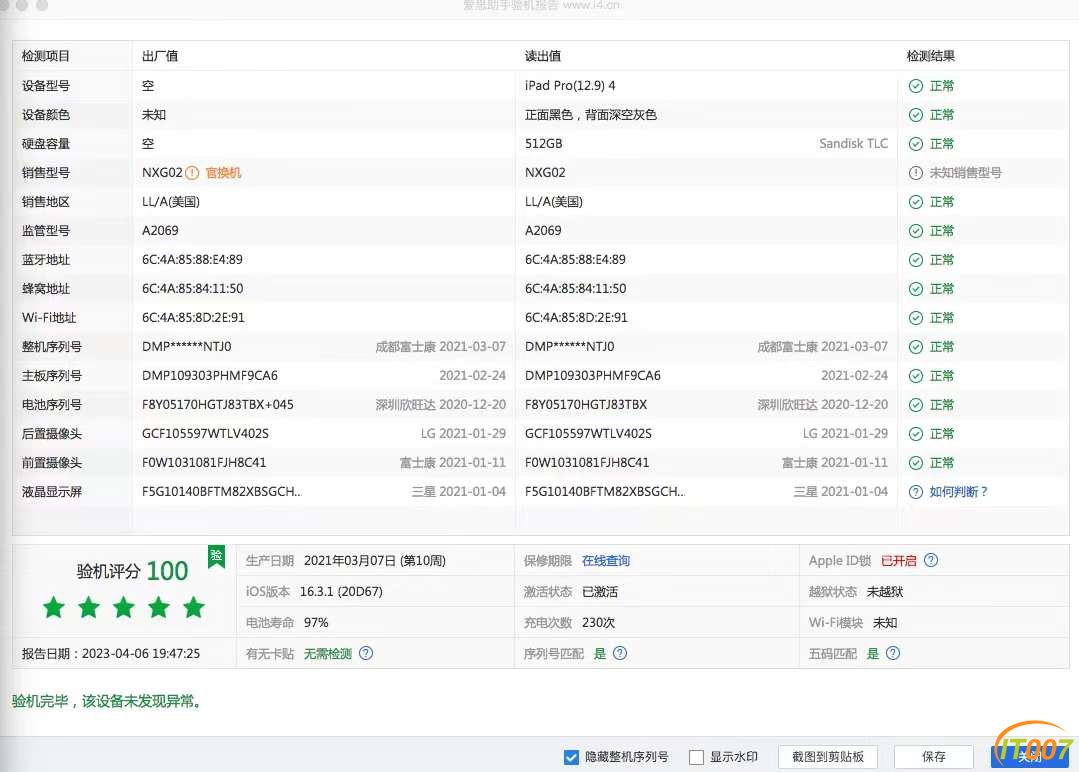The height and width of the screenshot is (772, 1079).
Task: Select 出厂值 battery serial F8Y05170HGTJ83TBX+045
Action: (217, 405)
